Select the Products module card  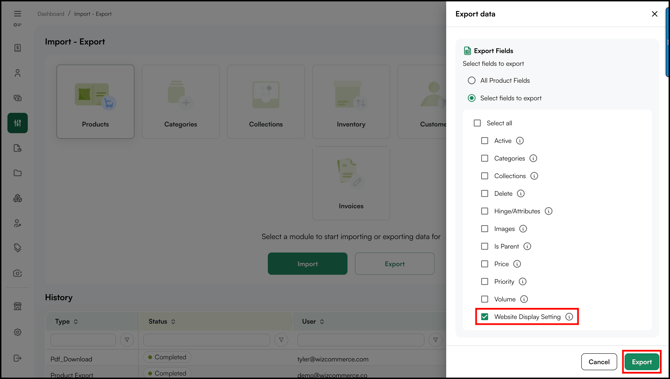95,102
